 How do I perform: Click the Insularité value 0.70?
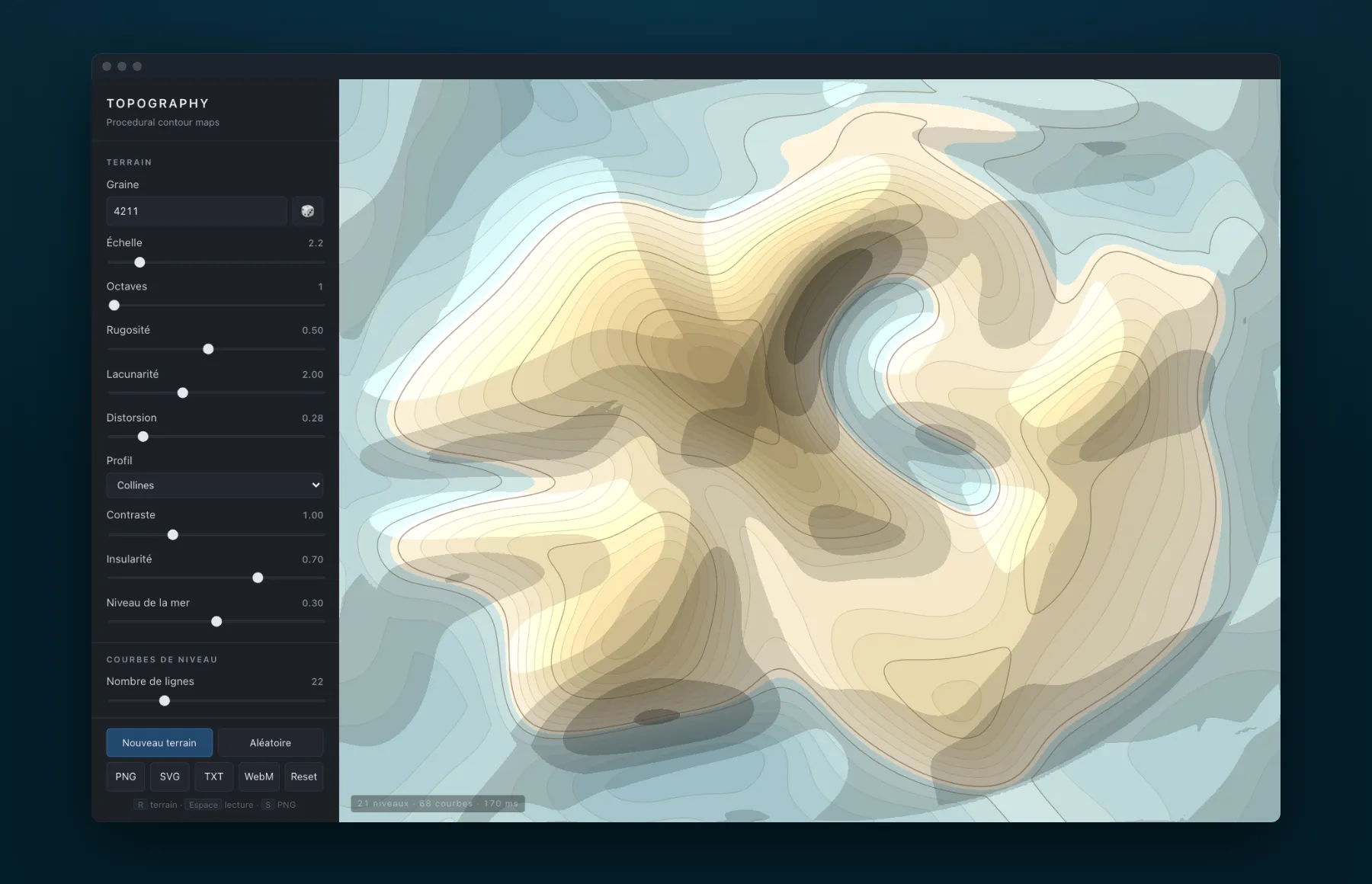click(313, 559)
